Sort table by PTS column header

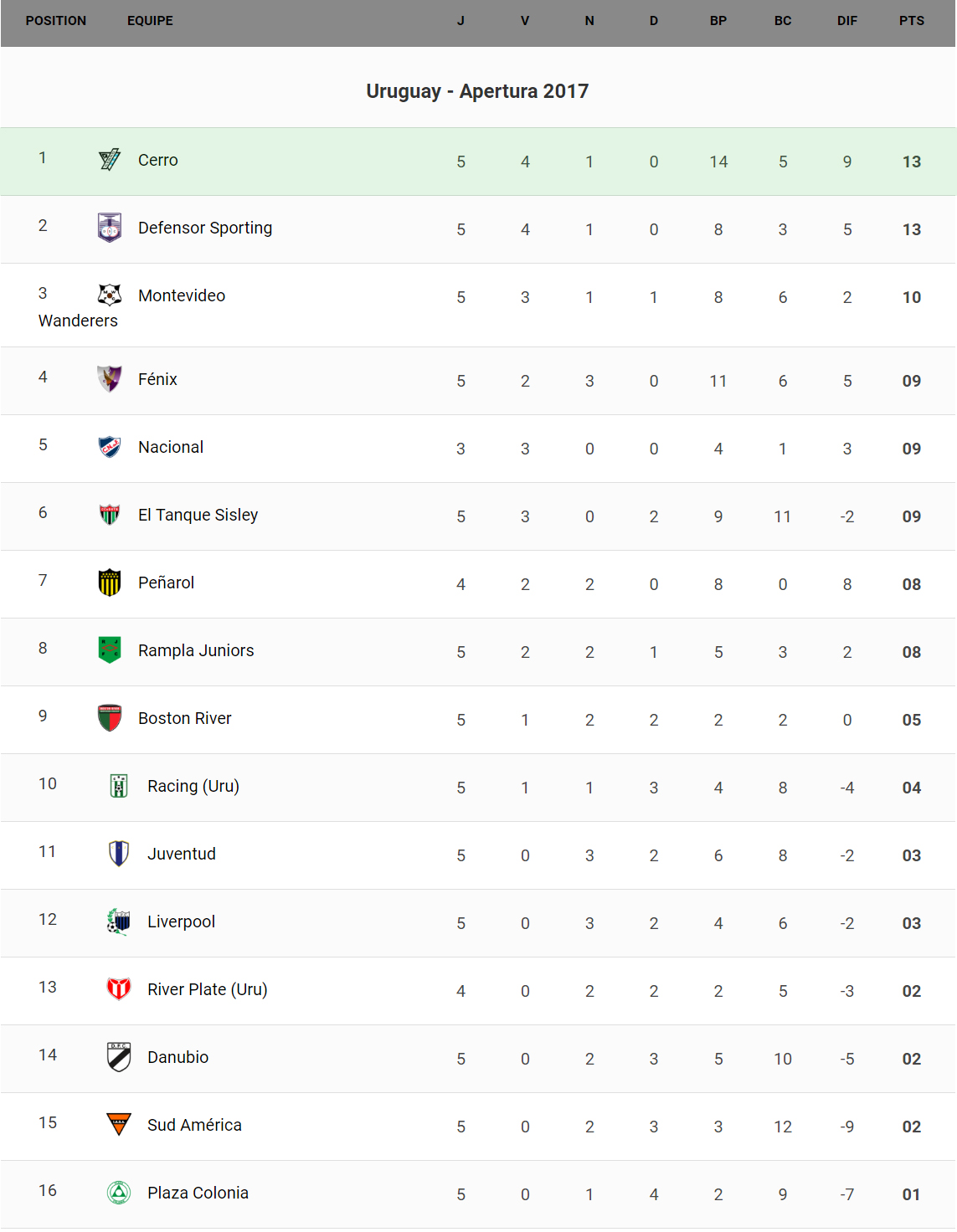[x=911, y=21]
